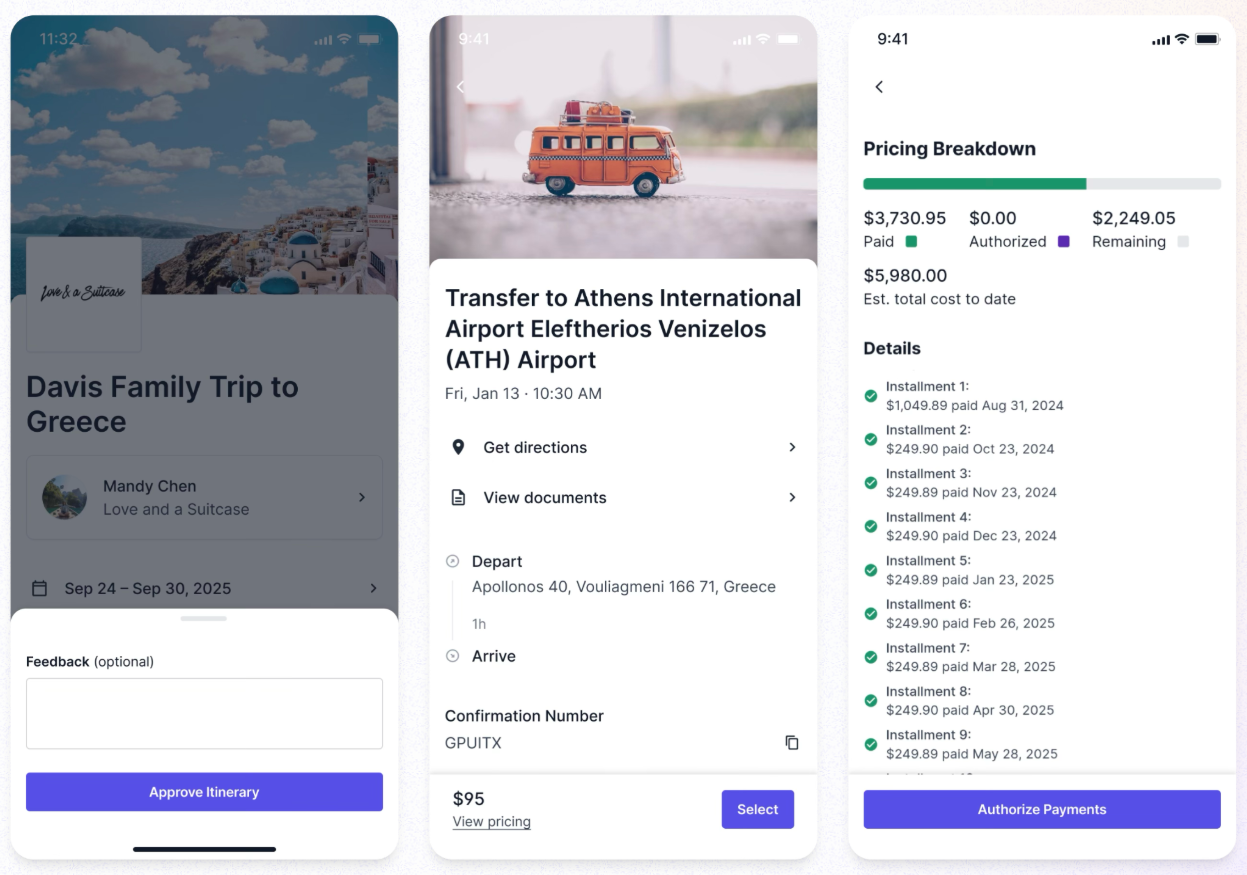The image size is (1247, 875).
Task: Tap the document icon beside View documents
Action: [x=458, y=497]
